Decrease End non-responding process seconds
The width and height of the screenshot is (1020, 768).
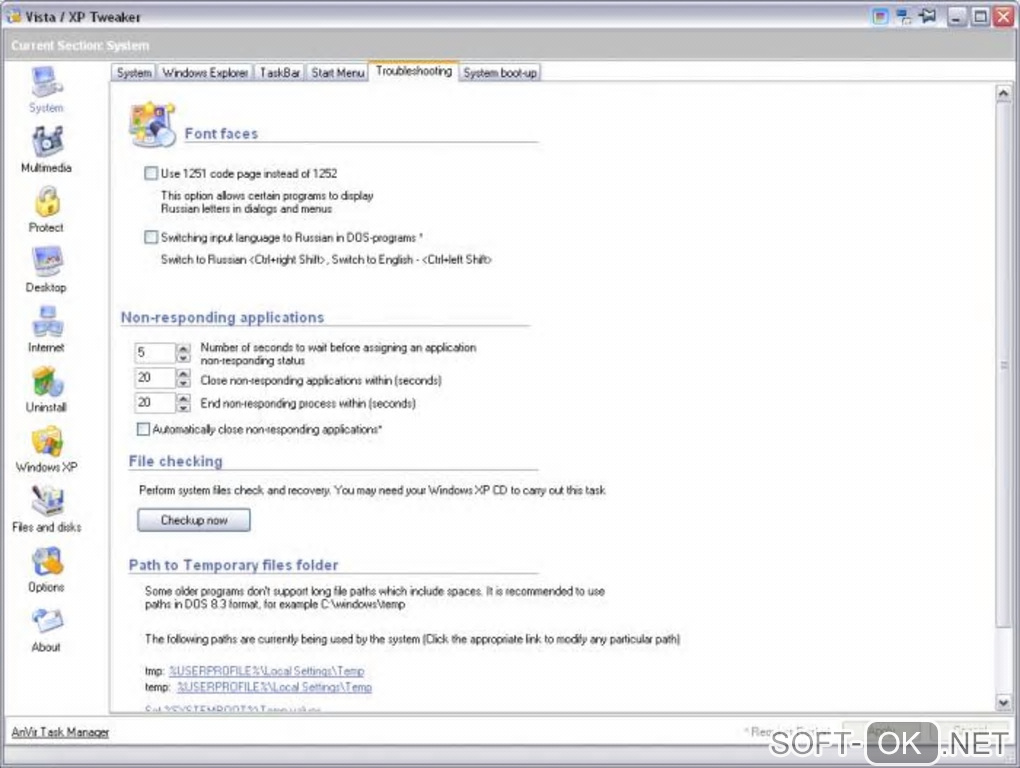(x=183, y=408)
